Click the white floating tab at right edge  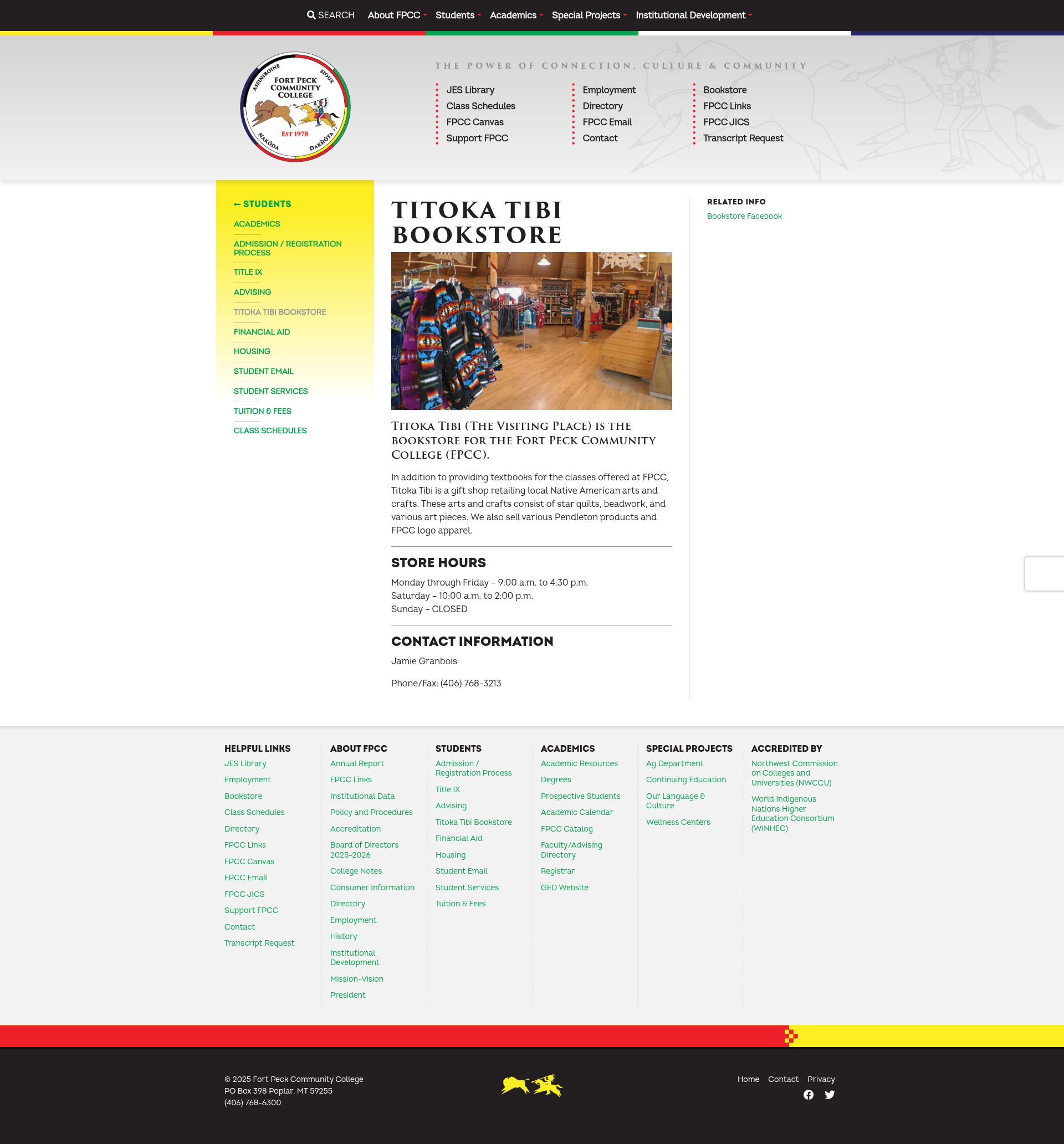pos(1044,574)
